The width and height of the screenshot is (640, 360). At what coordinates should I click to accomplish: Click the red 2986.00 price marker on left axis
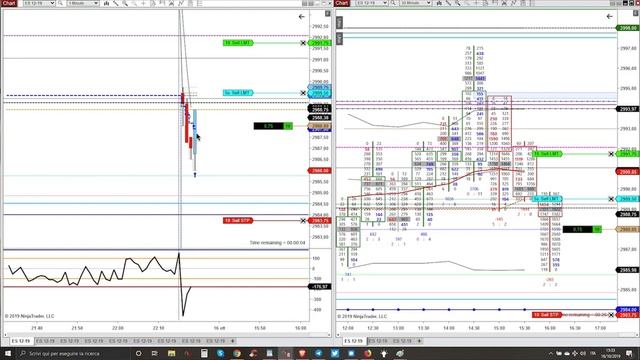(320, 171)
